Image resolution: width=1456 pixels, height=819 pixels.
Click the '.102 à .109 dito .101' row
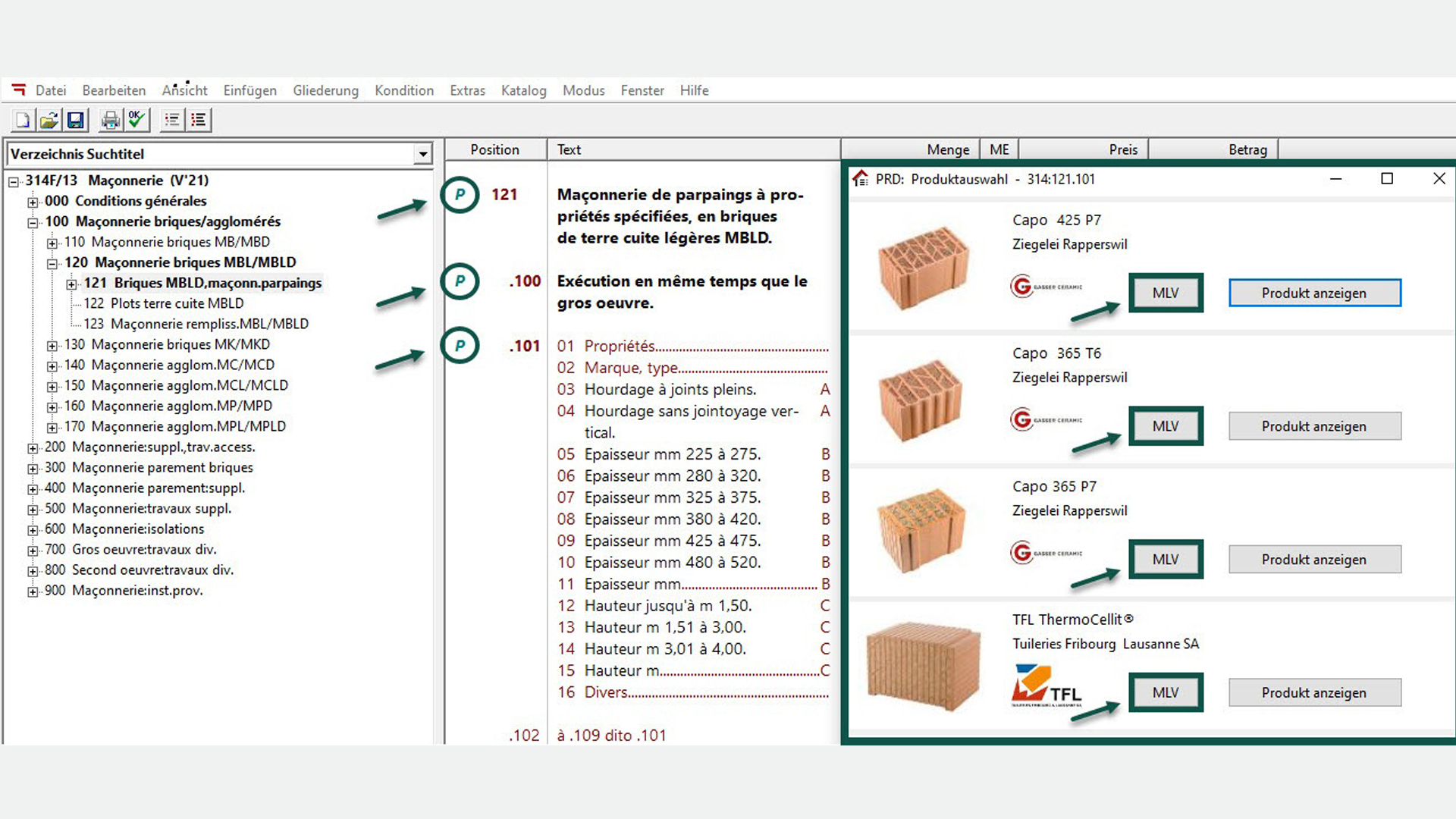588,735
